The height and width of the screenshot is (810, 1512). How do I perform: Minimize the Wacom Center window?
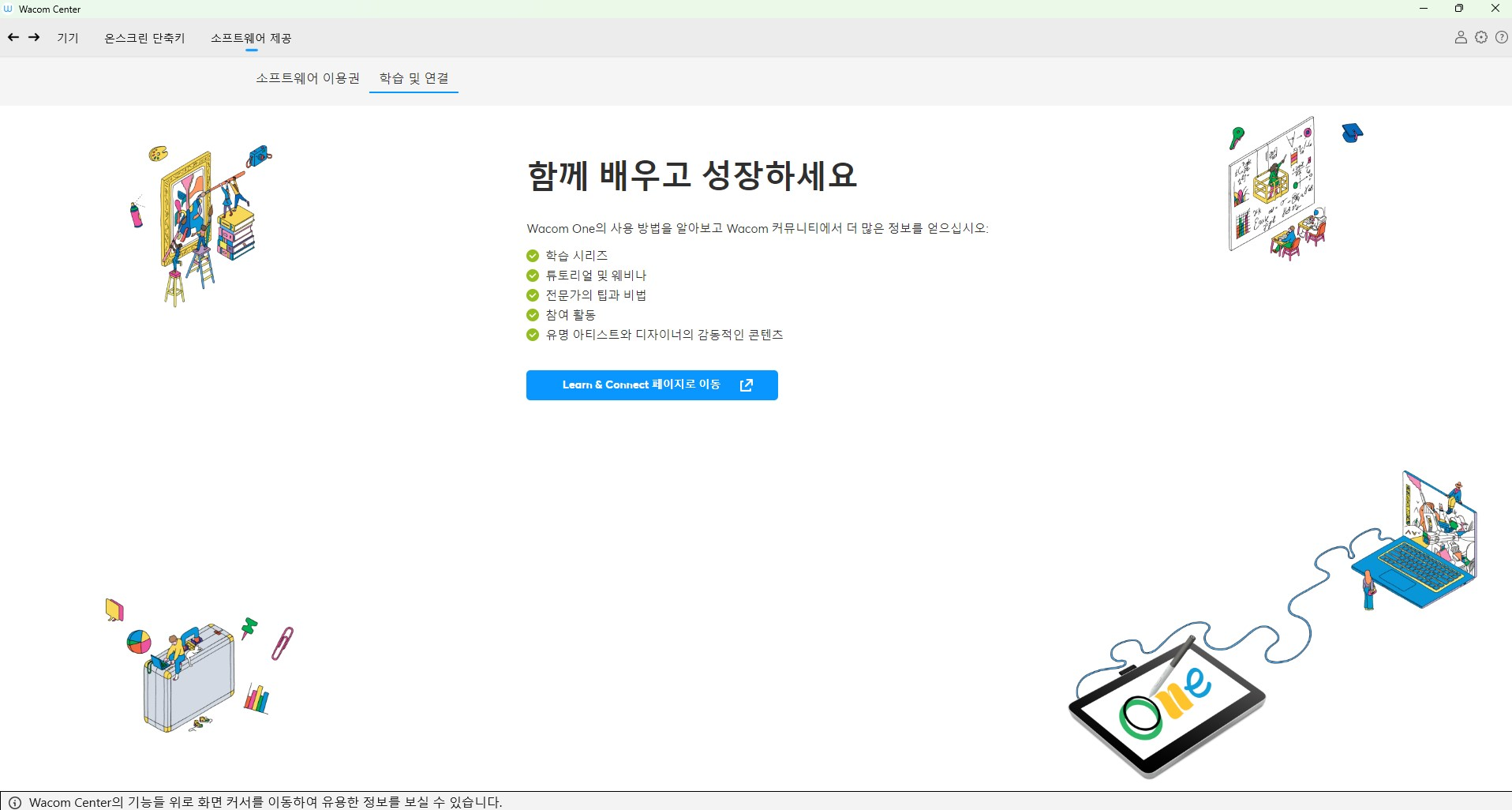point(1424,9)
